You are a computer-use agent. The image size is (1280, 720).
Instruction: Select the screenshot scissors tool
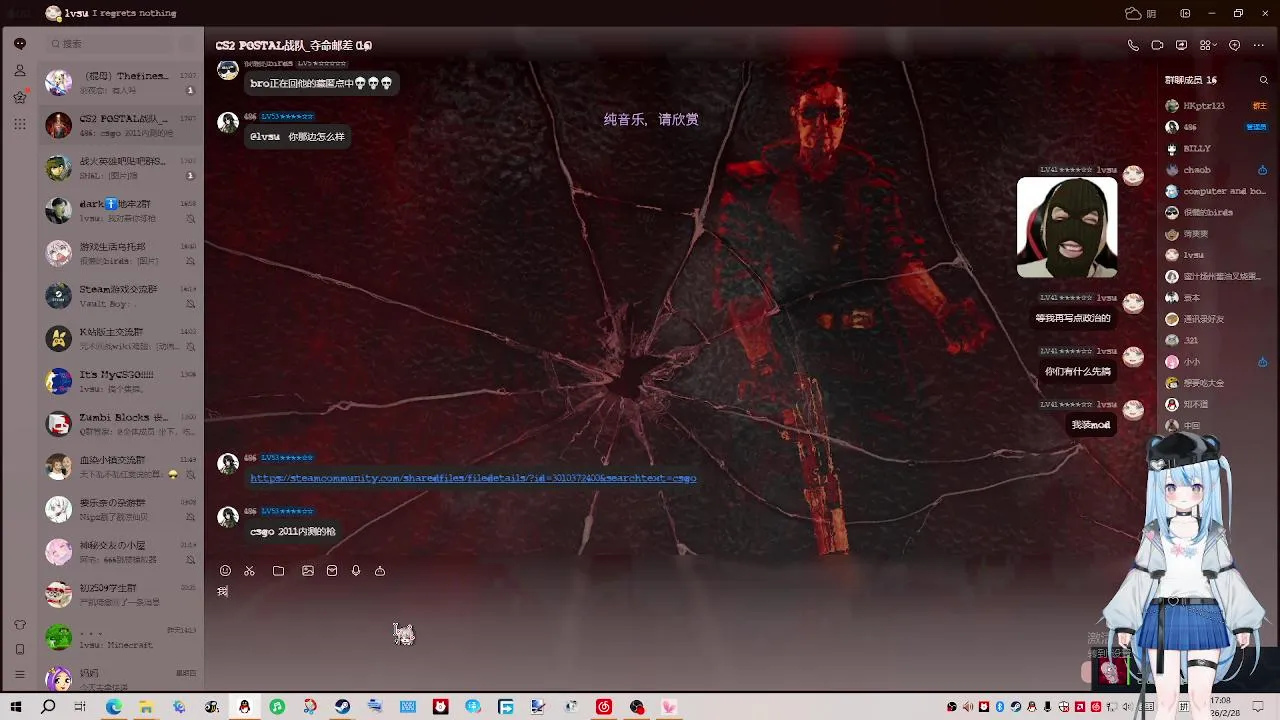pyautogui.click(x=249, y=571)
